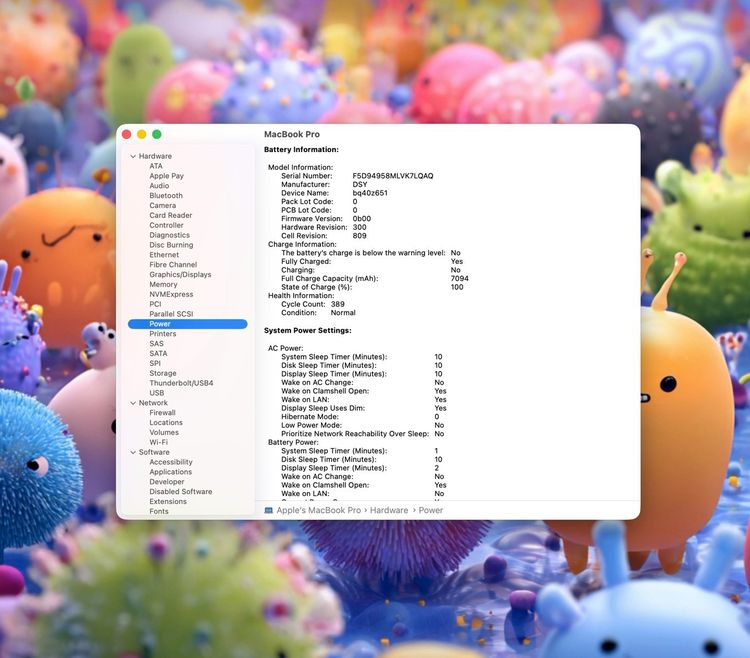750x658 pixels.
Task: Open Applications in the sidebar
Action: point(171,472)
